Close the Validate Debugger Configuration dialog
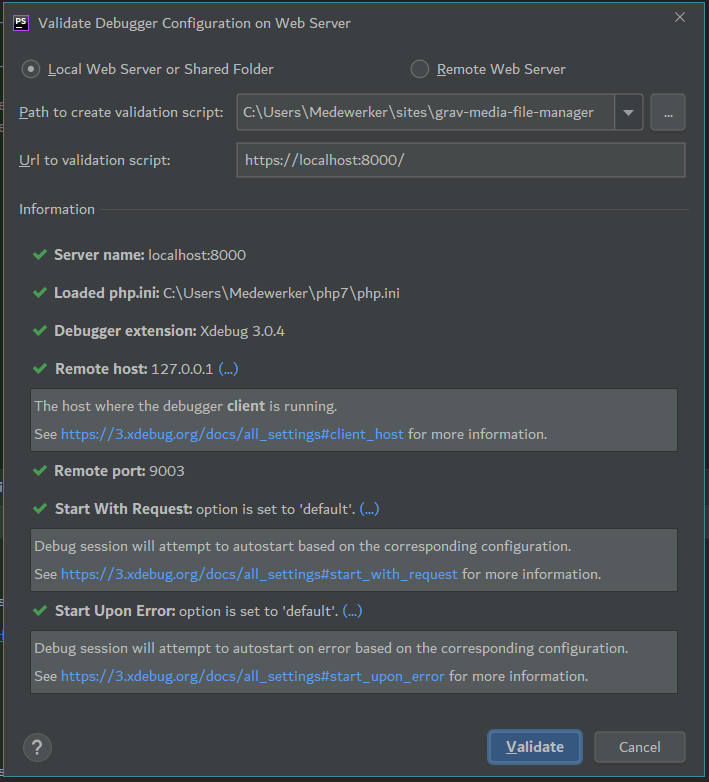The width and height of the screenshot is (709, 782). 680,17
